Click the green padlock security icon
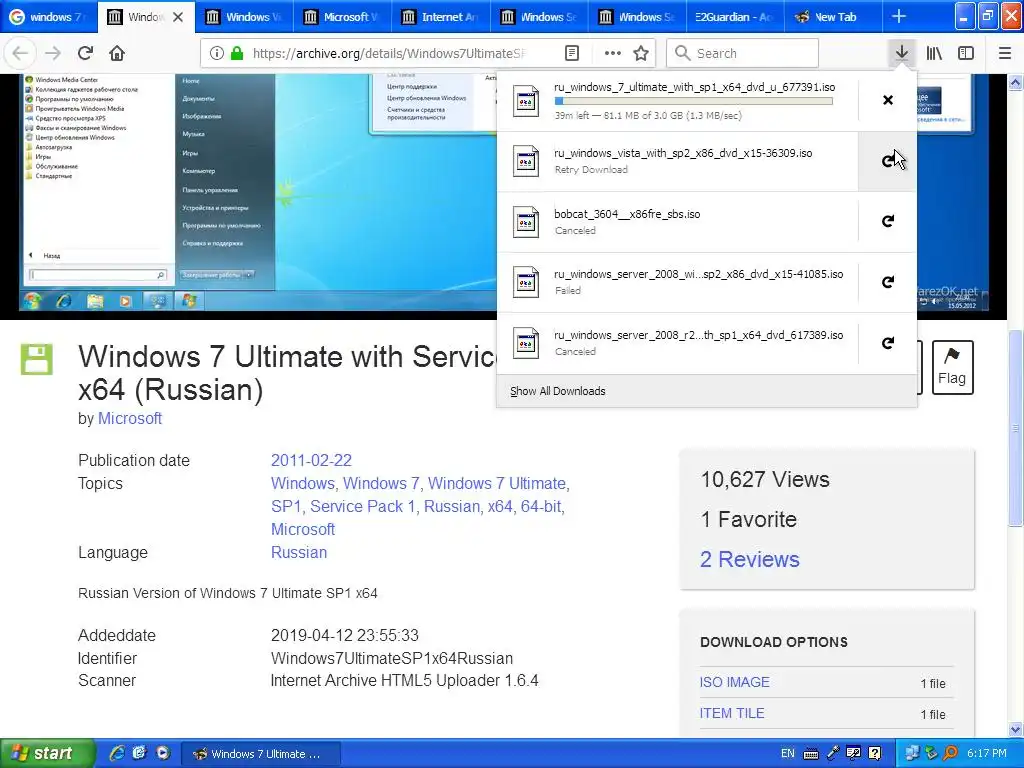1024x768 pixels. pyautogui.click(x=236, y=53)
